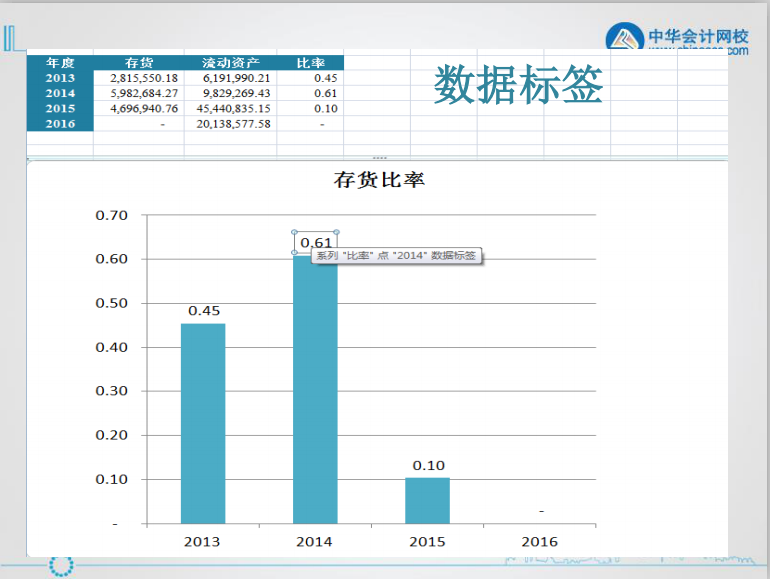Screen dimensions: 770x579
Task: Select the 2013 bar in chart
Action: [203, 423]
